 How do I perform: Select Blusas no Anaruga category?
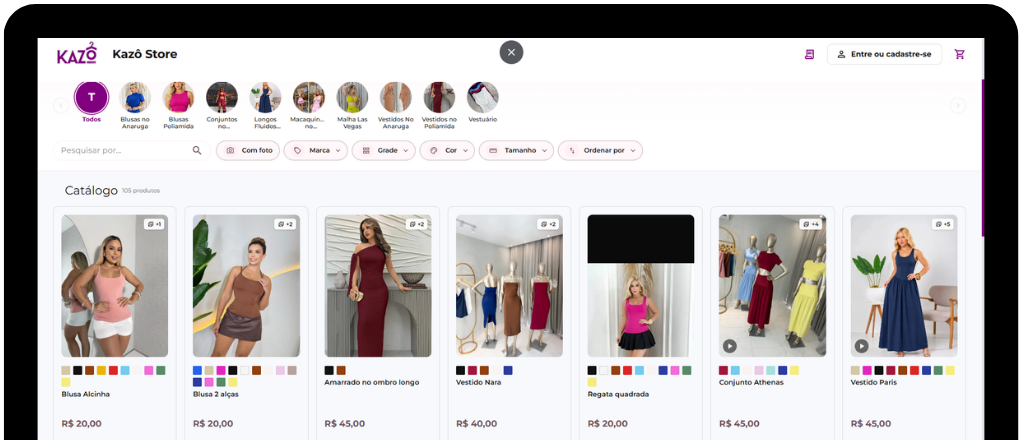[x=135, y=106]
